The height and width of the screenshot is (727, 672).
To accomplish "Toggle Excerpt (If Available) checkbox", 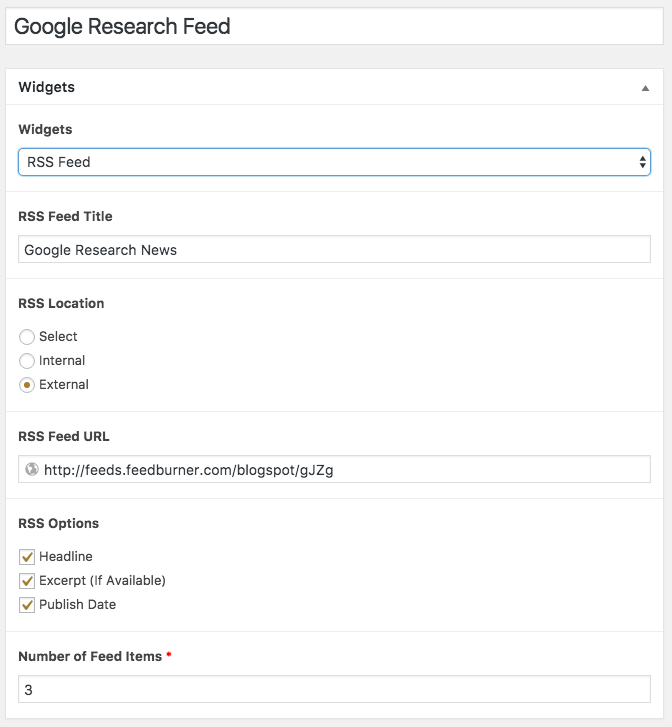I will [27, 581].
